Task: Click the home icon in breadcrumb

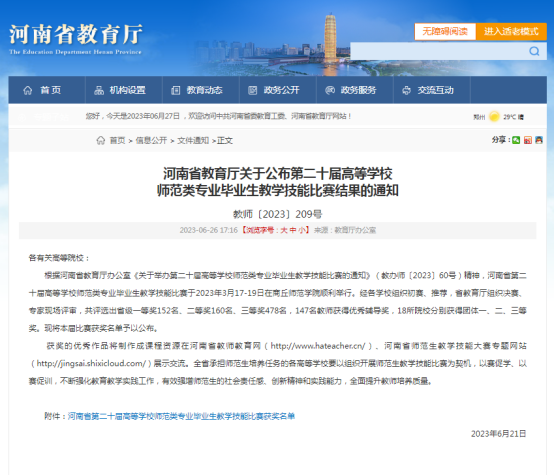Action: click(101, 140)
